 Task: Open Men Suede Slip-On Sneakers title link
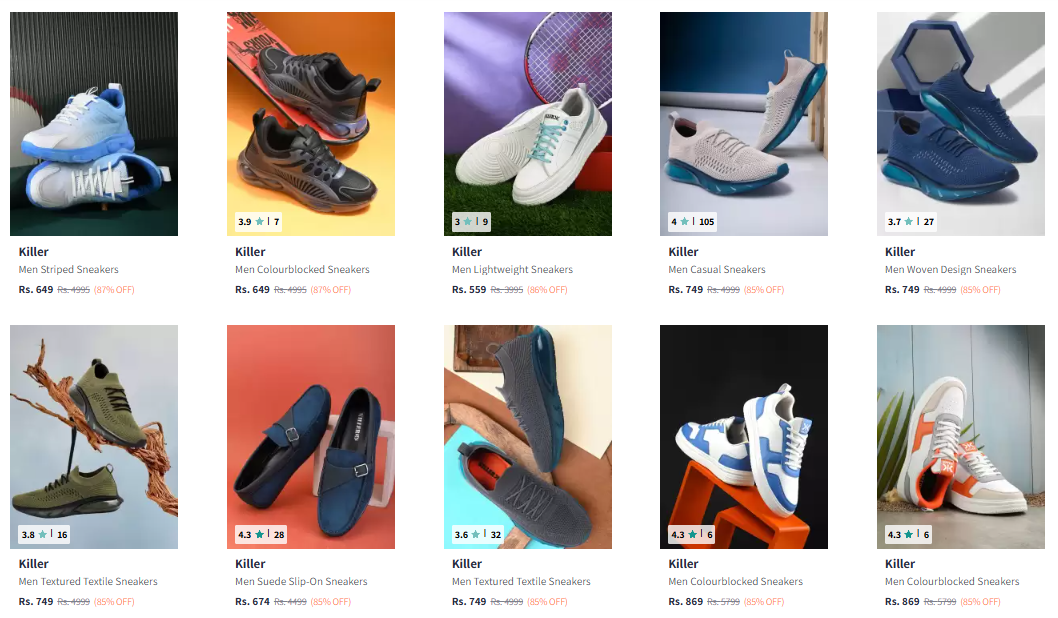[302, 581]
